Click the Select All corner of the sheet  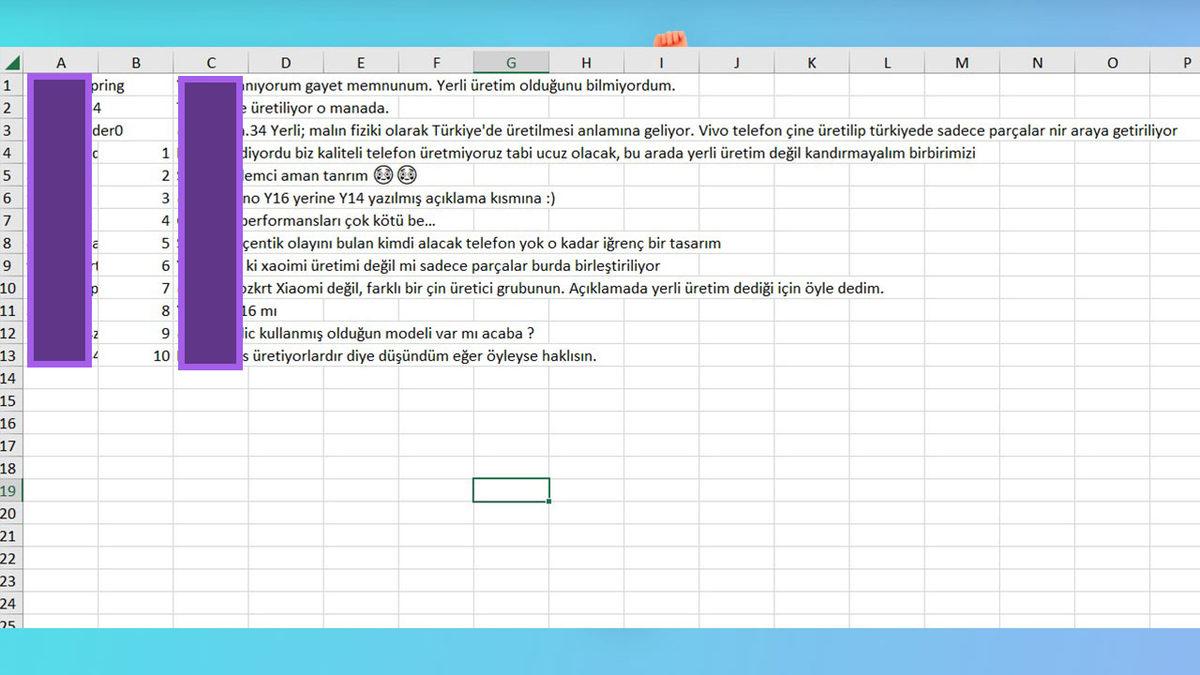coord(11,63)
